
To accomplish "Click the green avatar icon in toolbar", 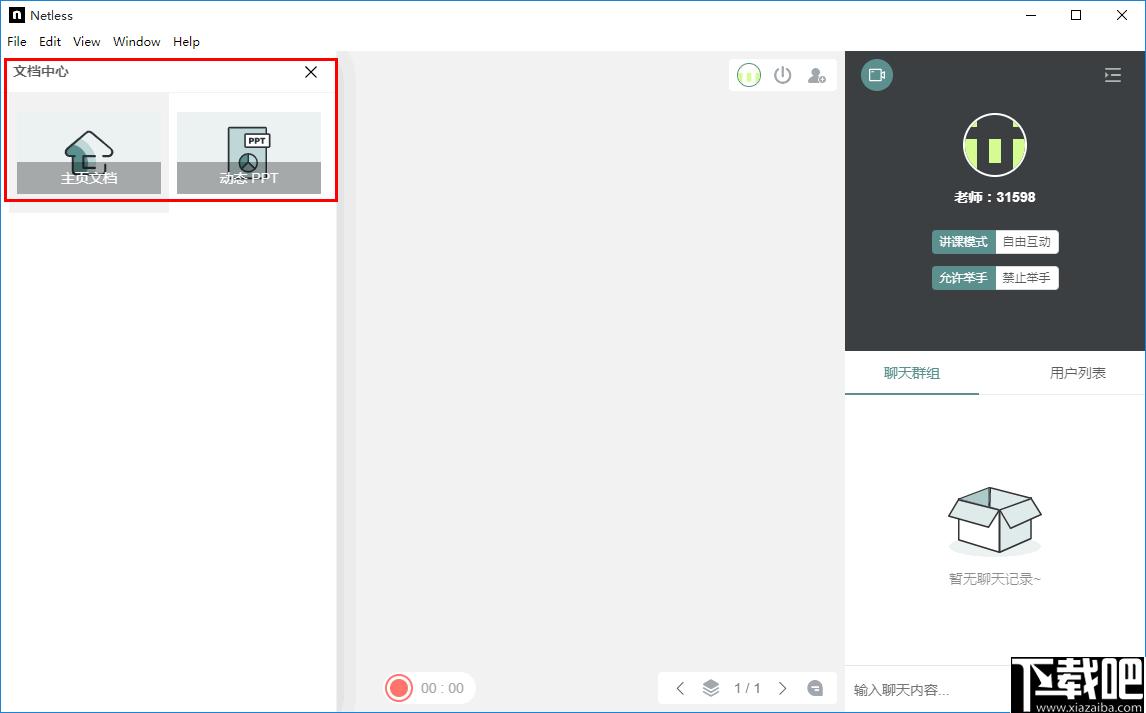I will coord(749,75).
